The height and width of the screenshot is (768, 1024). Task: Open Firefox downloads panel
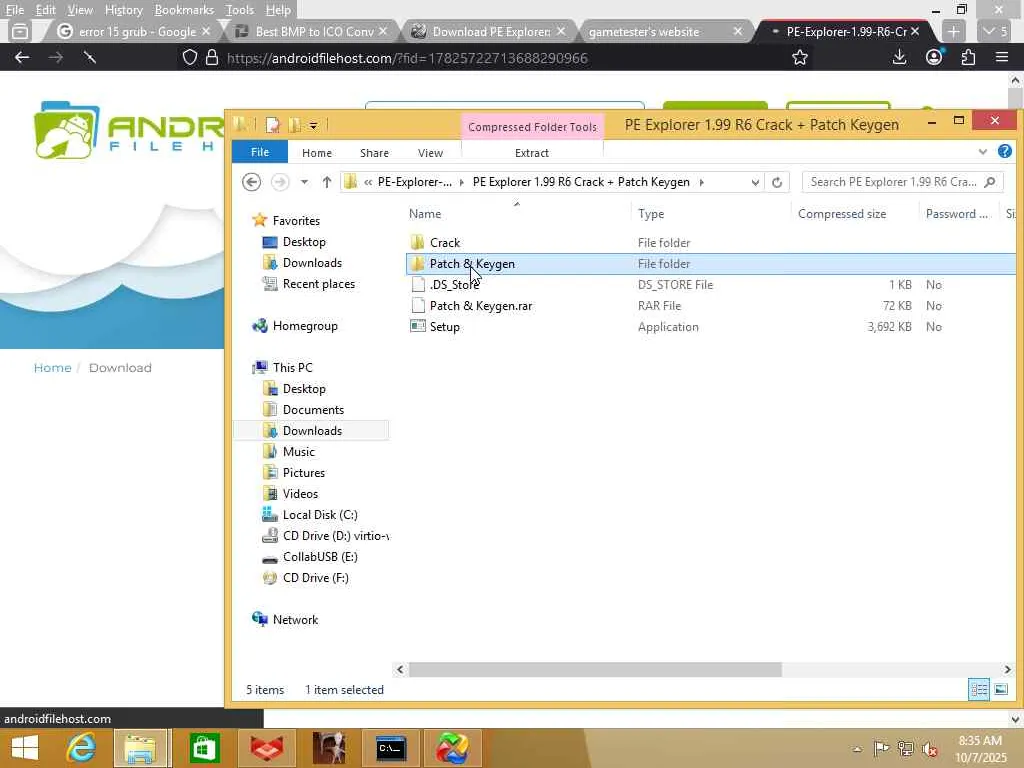(x=899, y=57)
